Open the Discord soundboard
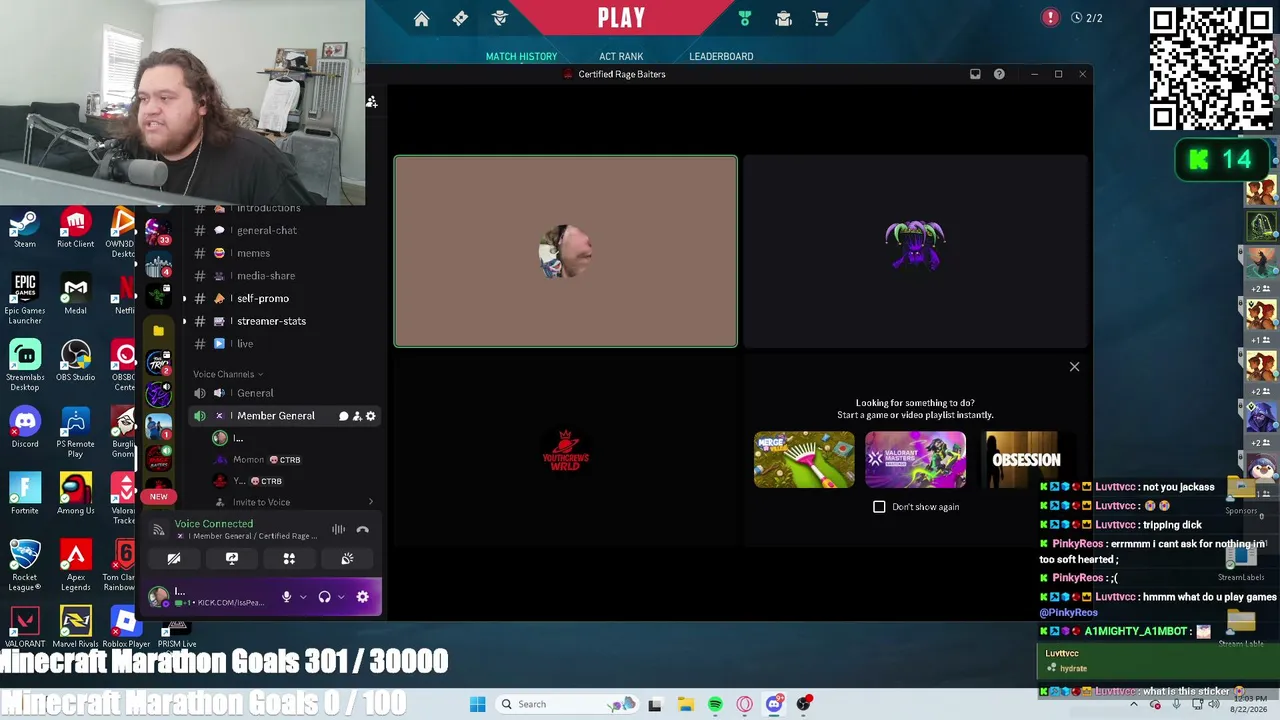 coord(347,559)
